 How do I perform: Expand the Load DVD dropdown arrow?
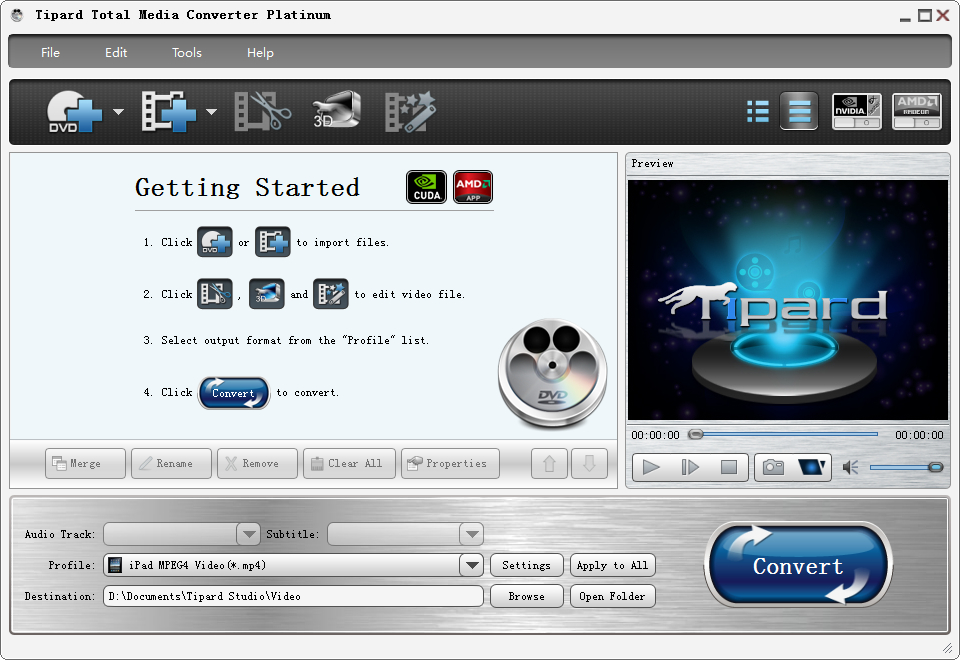(x=119, y=112)
